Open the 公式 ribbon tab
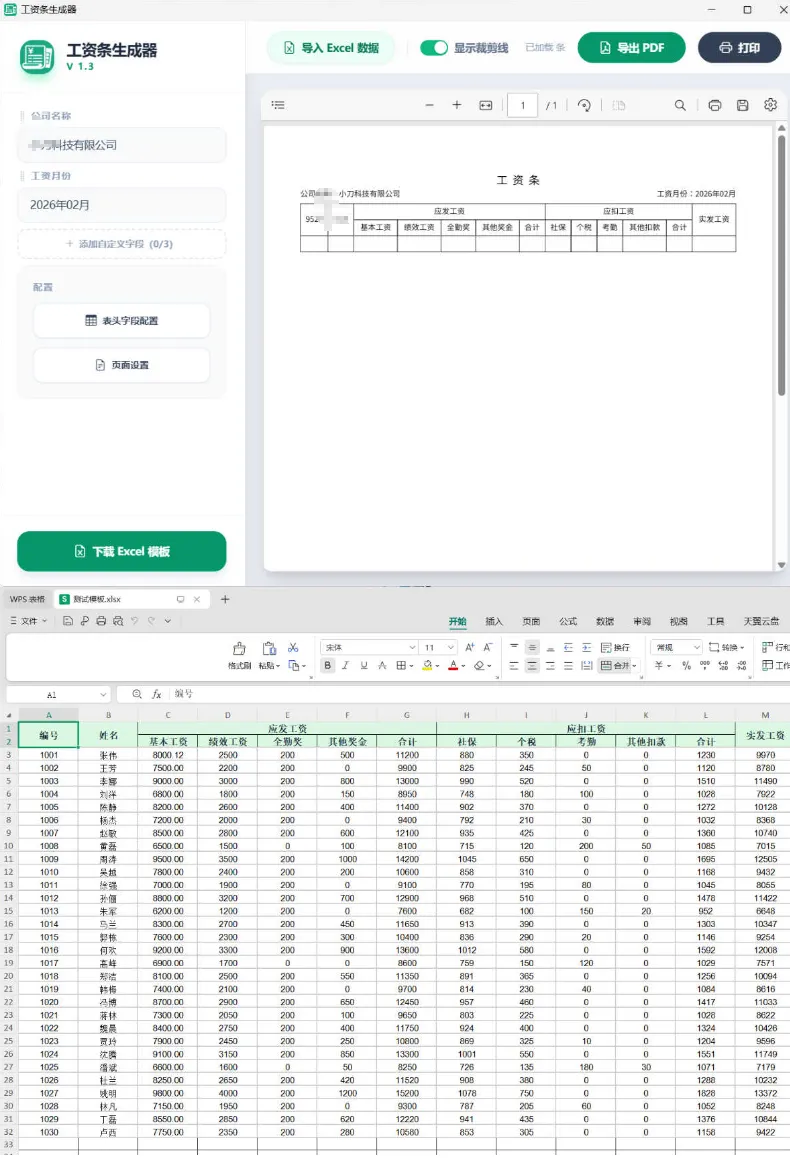Screen dimensions: 790x1158 pos(568,621)
